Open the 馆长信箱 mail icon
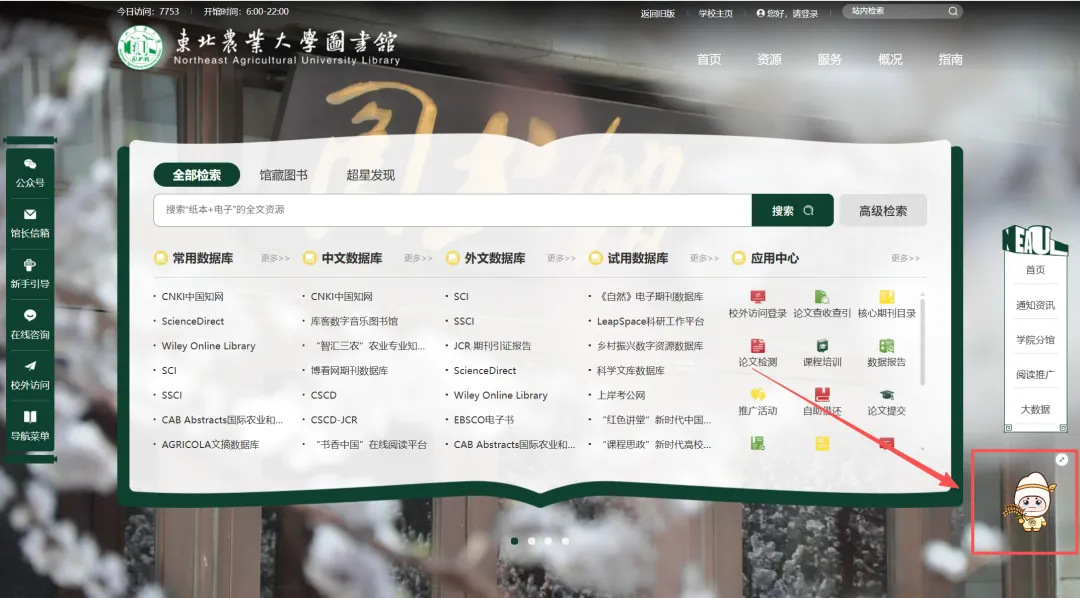The width and height of the screenshot is (1080, 598). click(x=30, y=214)
